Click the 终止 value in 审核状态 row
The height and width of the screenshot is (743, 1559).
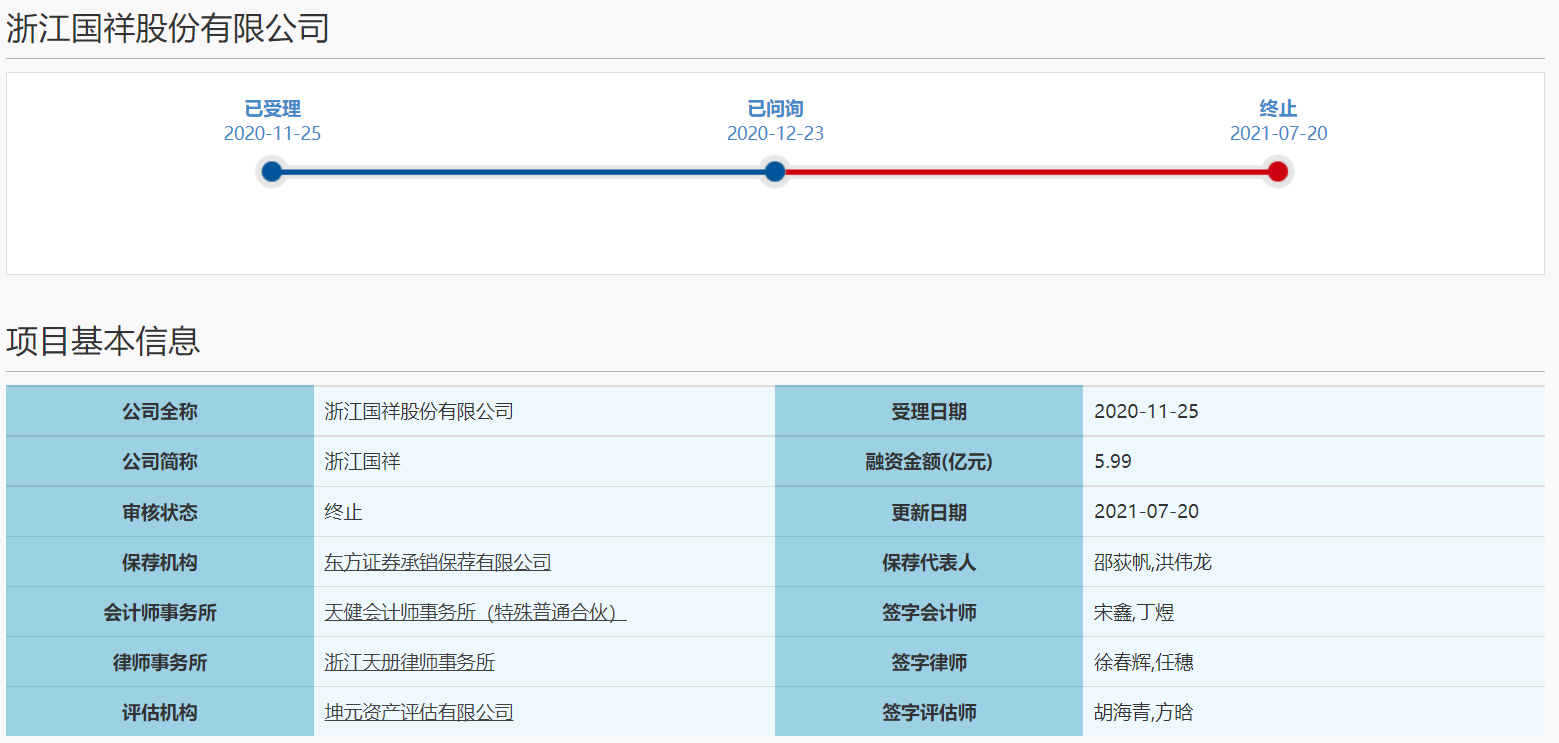click(343, 512)
